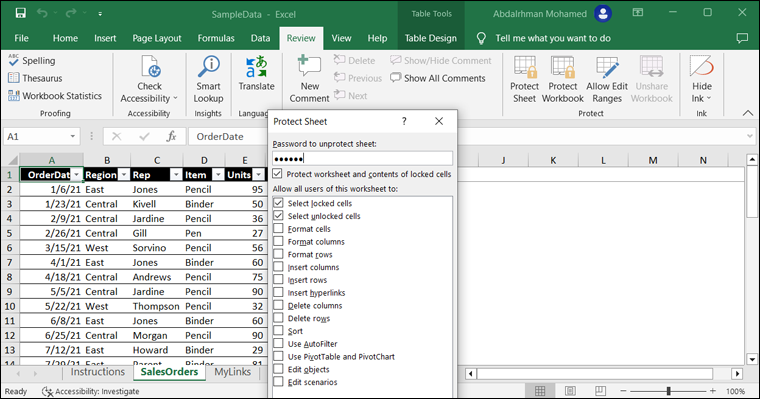Image resolution: width=760 pixels, height=399 pixels.
Task: Open Customize Quick Access Toolbar dropdown
Action: coord(100,14)
